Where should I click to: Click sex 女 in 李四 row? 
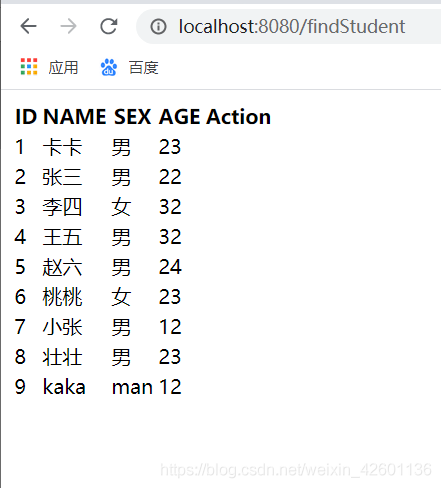[x=121, y=207]
